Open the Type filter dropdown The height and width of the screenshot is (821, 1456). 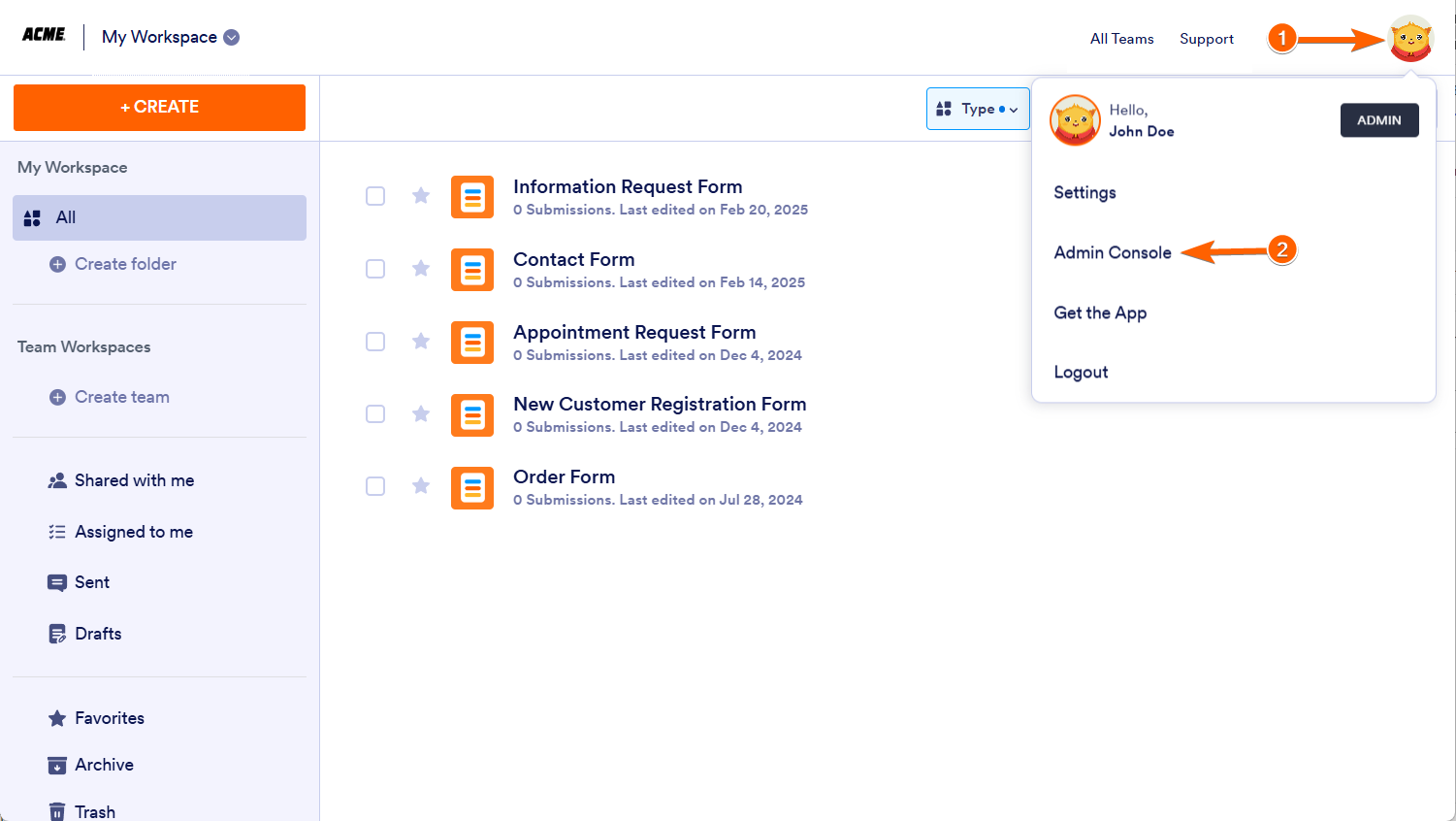(978, 109)
